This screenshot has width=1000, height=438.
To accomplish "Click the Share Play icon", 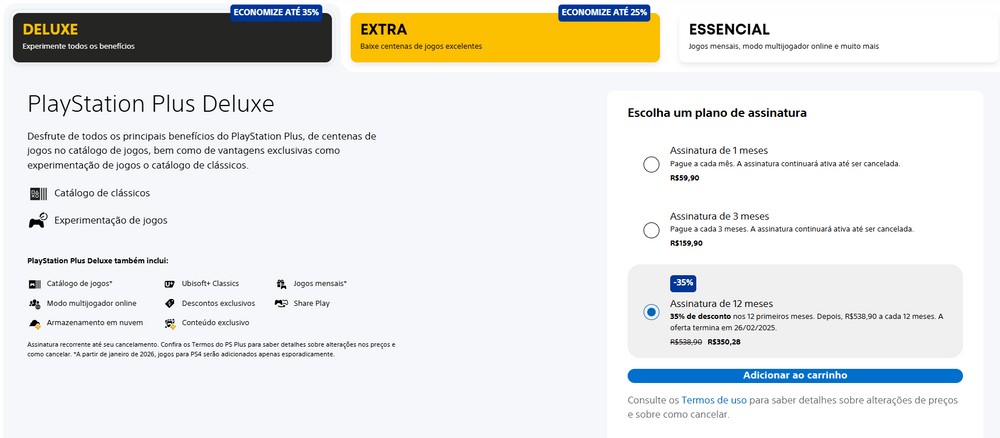I will pyautogui.click(x=282, y=303).
